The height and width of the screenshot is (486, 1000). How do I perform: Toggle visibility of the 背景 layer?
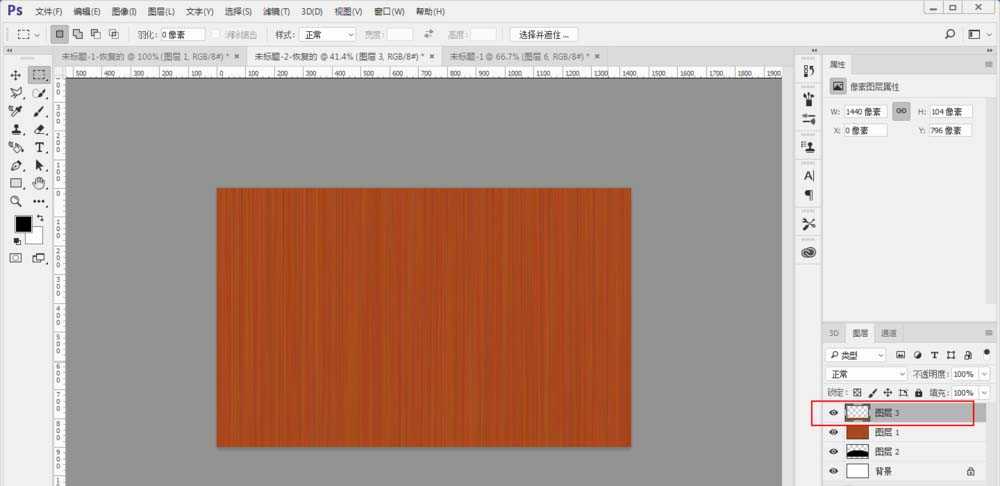834,470
